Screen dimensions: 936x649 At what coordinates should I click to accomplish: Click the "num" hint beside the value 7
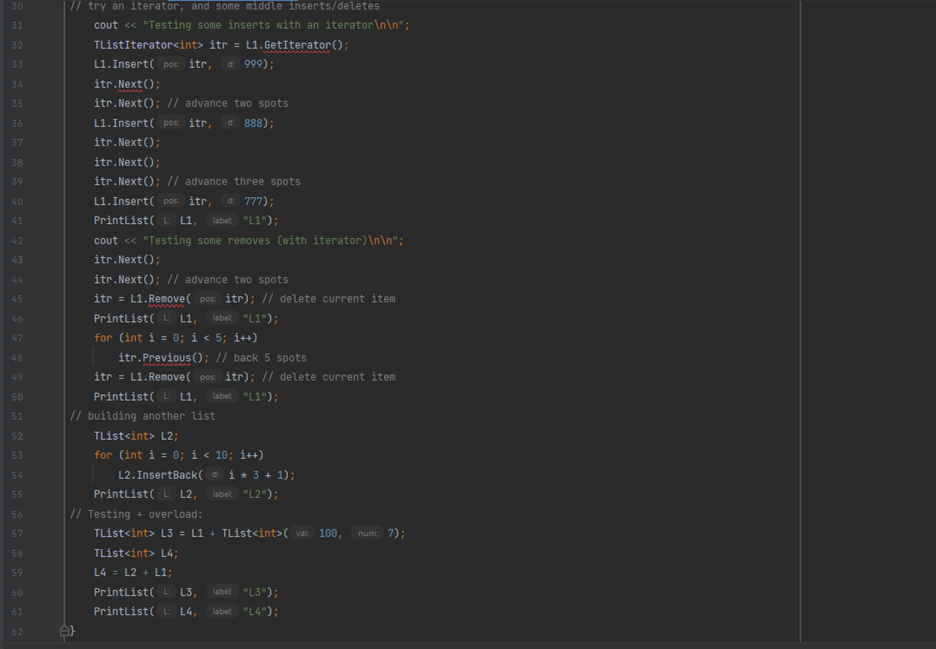pyautogui.click(x=368, y=533)
